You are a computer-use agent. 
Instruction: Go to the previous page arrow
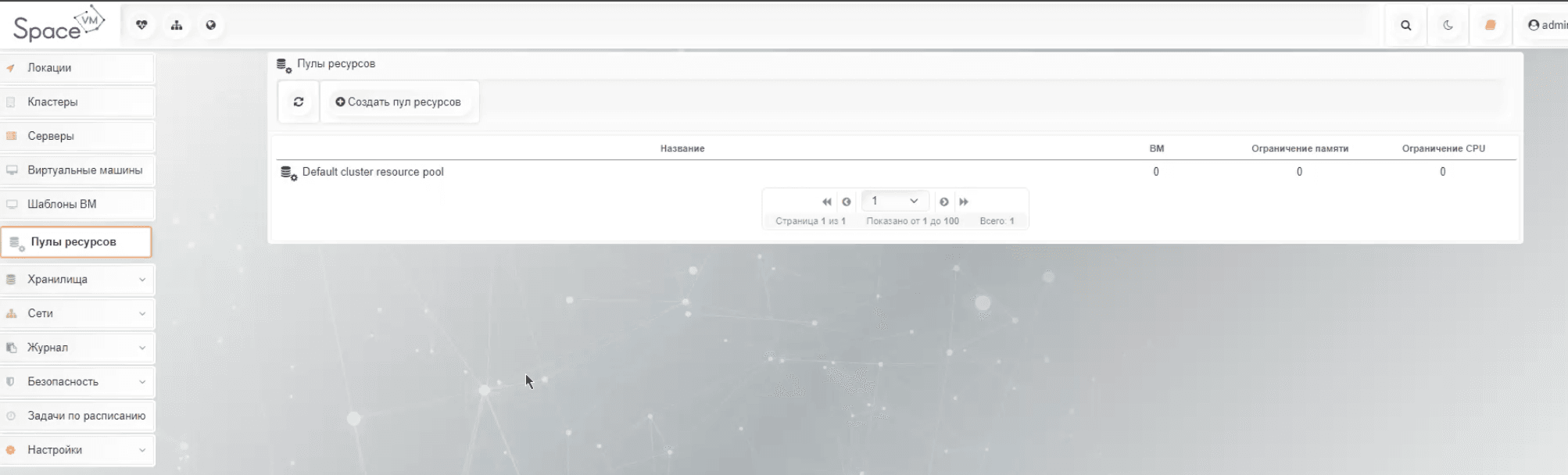[x=846, y=202]
